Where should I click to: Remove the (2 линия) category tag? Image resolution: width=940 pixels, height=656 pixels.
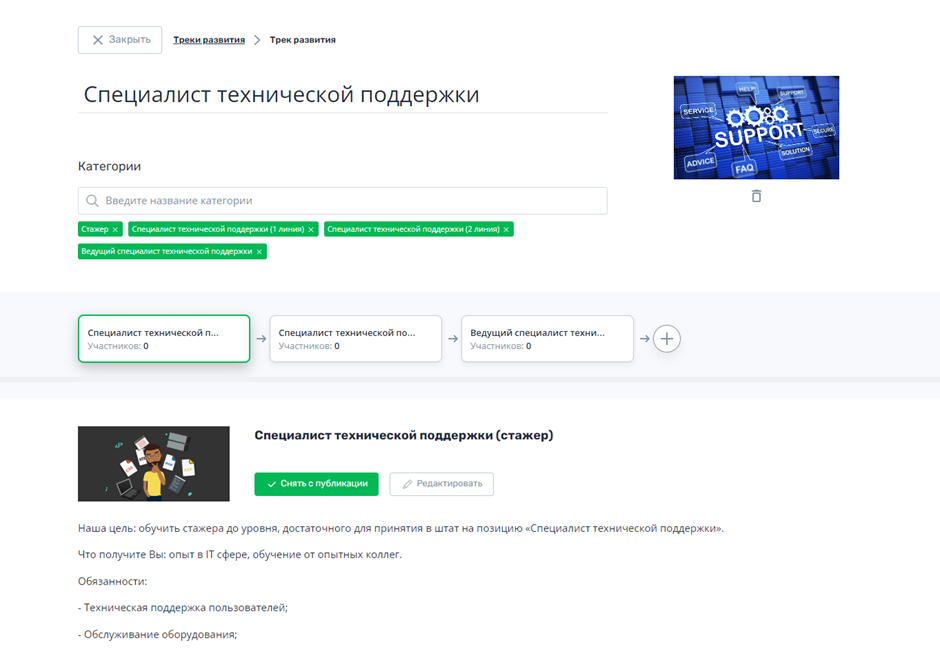tap(507, 230)
